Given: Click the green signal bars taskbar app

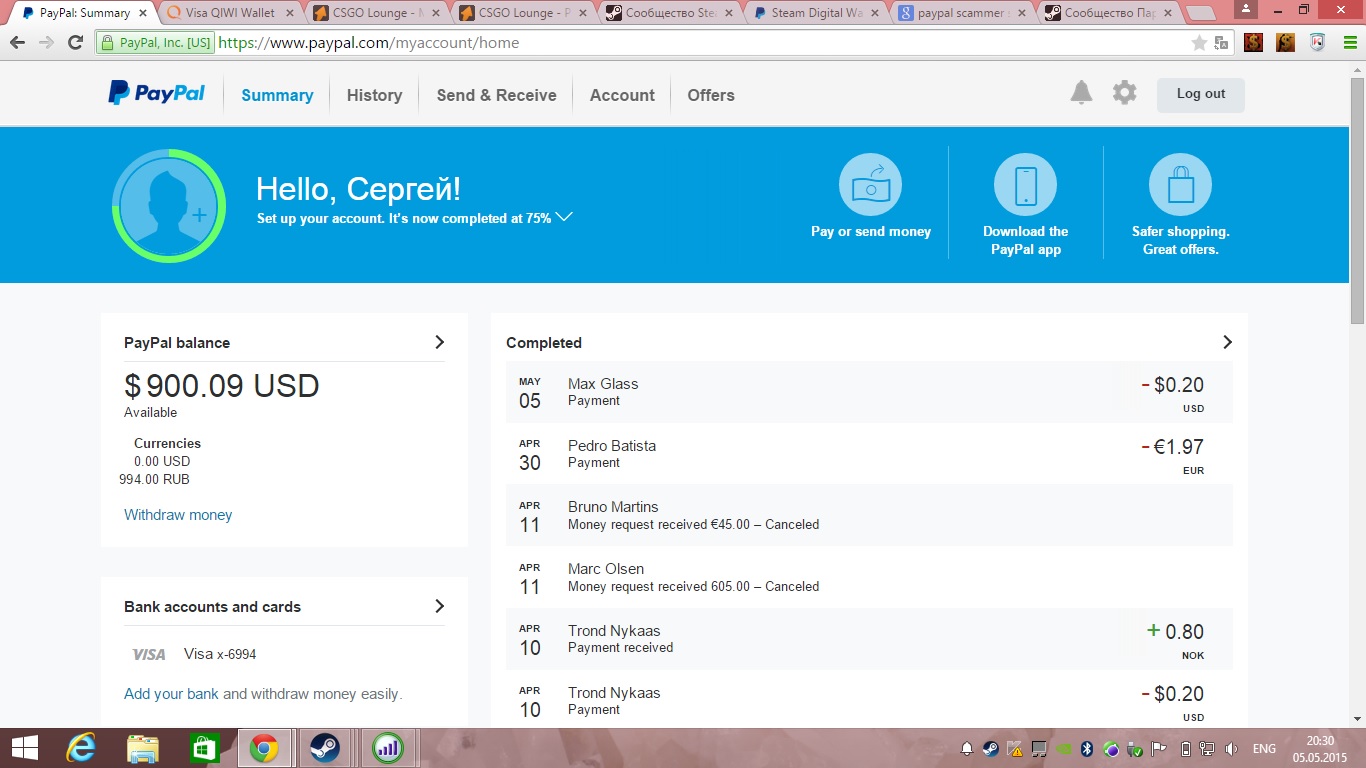Looking at the screenshot, I should pyautogui.click(x=386, y=748).
